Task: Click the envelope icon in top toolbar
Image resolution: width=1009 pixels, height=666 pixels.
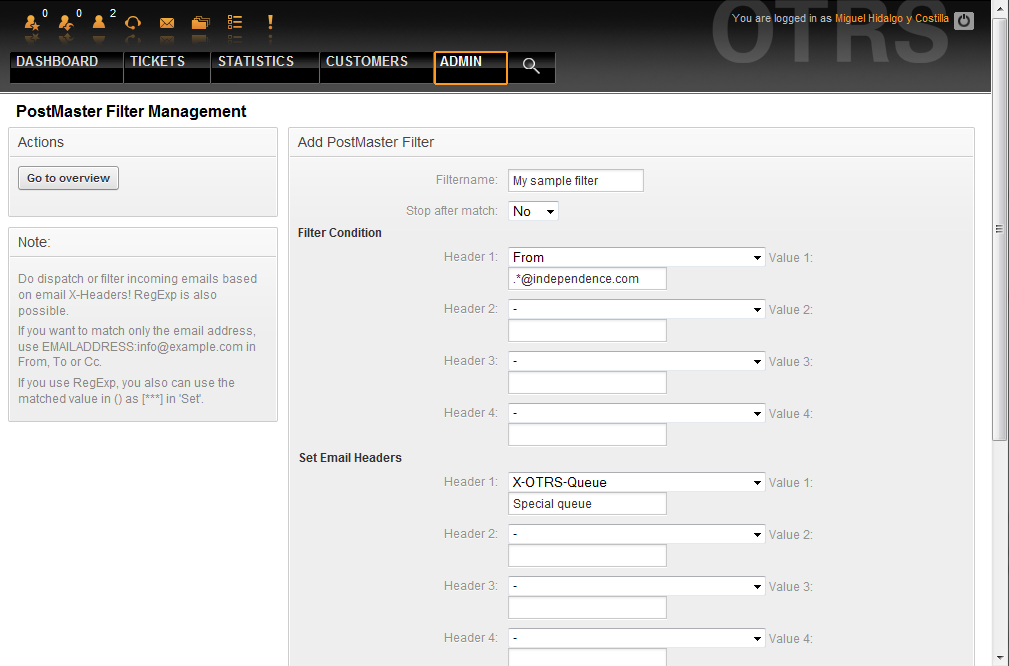Action: (x=167, y=22)
